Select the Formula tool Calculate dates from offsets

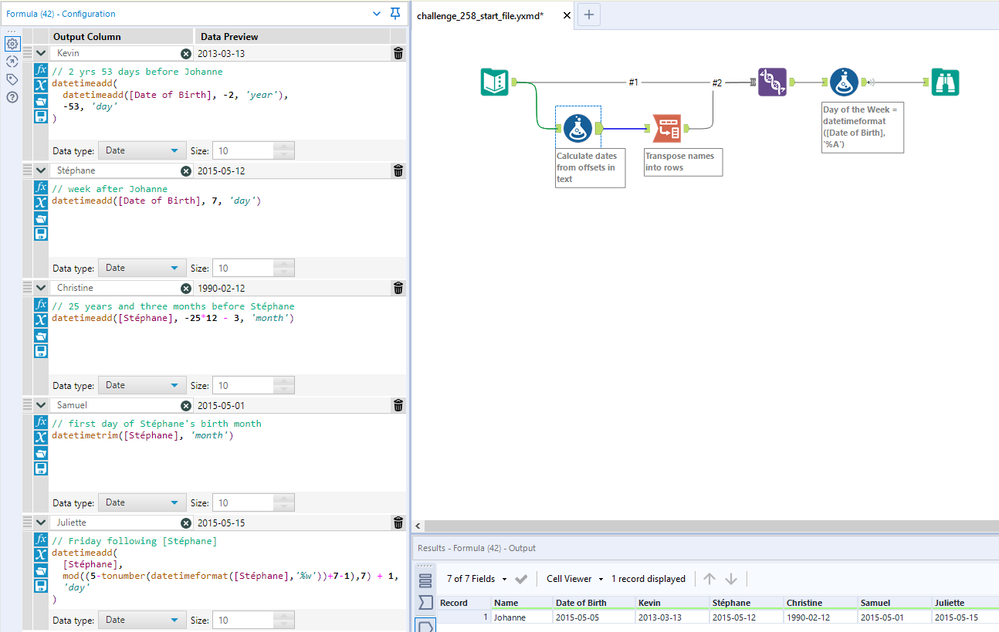click(578, 128)
